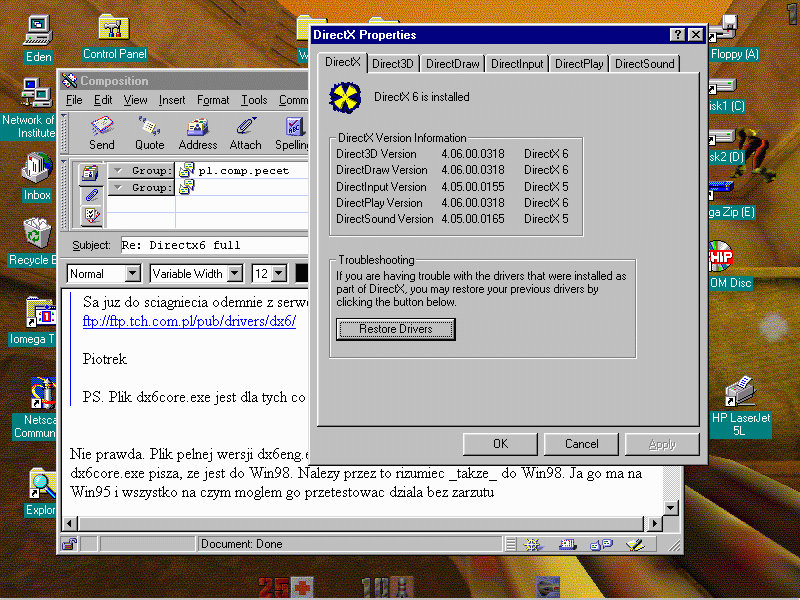Image resolution: width=800 pixels, height=600 pixels.
Task: Click the horizontal scrollbar left arrow
Action: click(71, 523)
